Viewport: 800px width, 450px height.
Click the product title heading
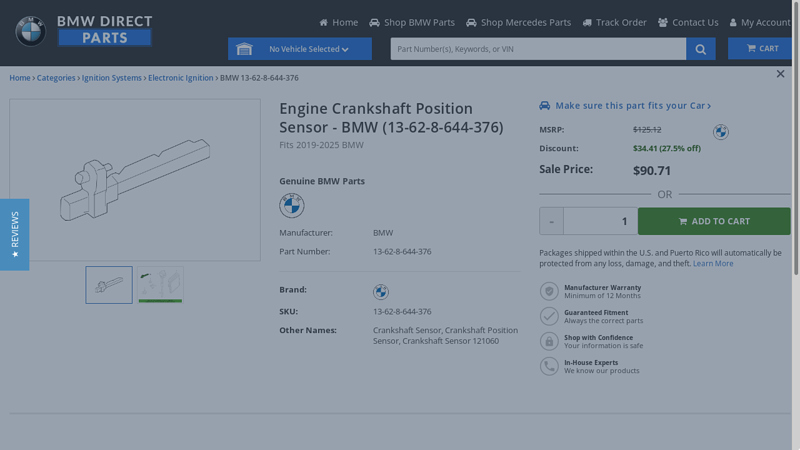[391, 118]
